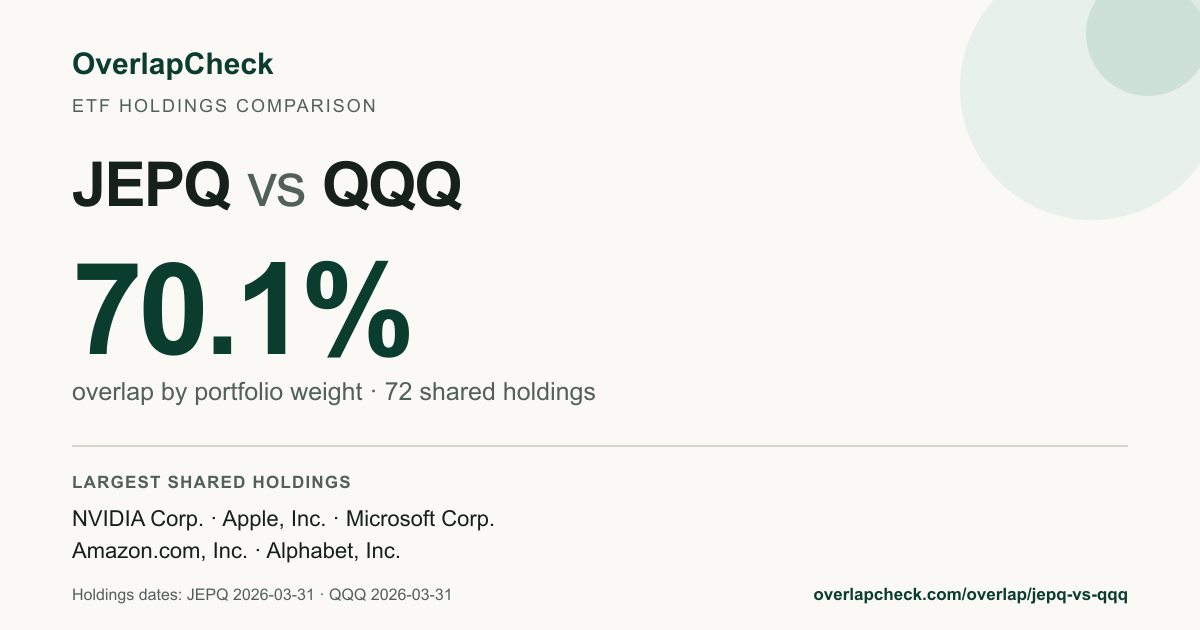The image size is (1200, 630).
Task: Click the small darker green circle decoration
Action: click(1143, 38)
